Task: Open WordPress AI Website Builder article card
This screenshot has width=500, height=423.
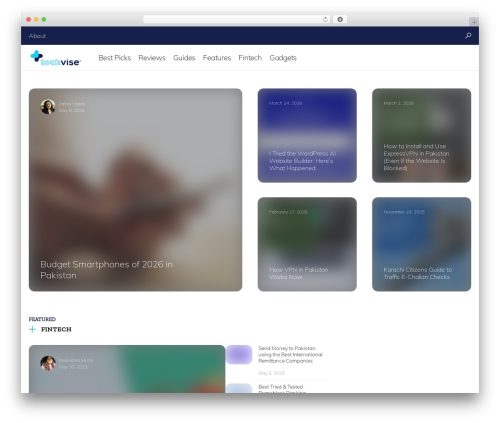Action: tap(307, 135)
